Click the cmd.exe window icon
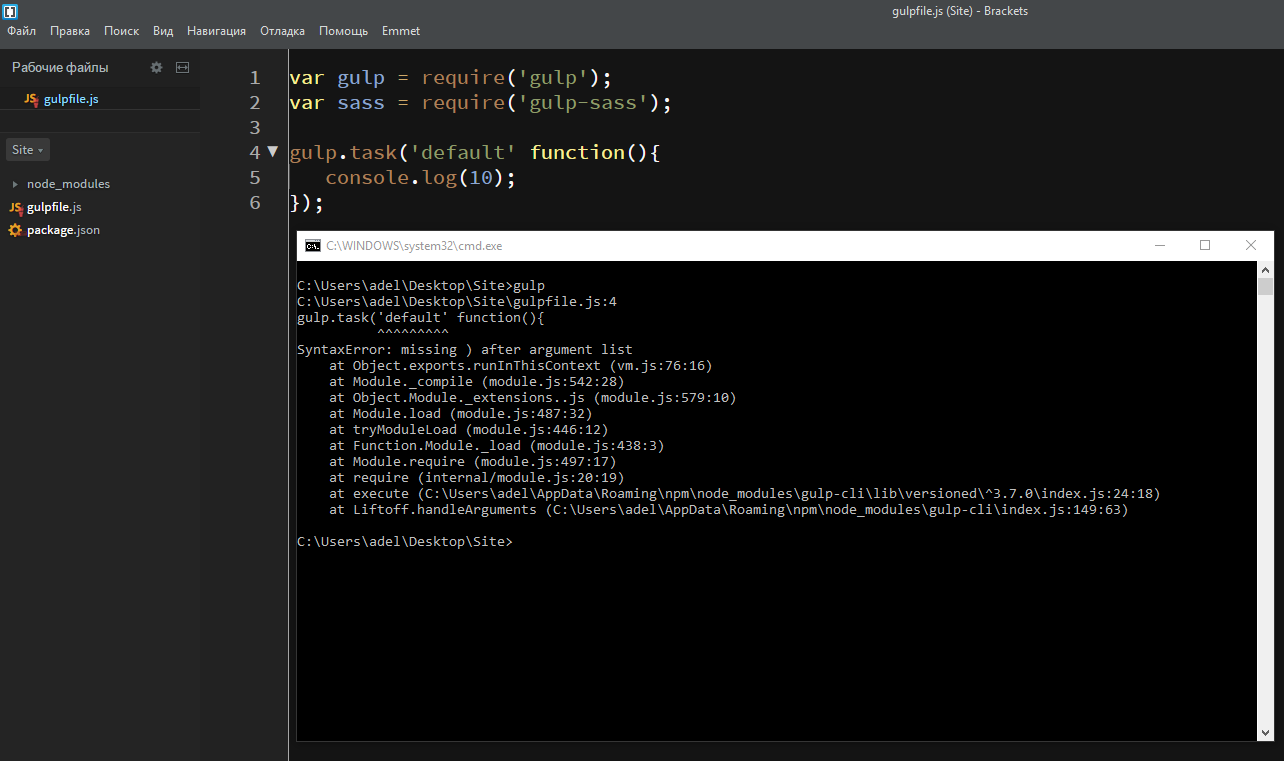The height and width of the screenshot is (761, 1284). 313,245
